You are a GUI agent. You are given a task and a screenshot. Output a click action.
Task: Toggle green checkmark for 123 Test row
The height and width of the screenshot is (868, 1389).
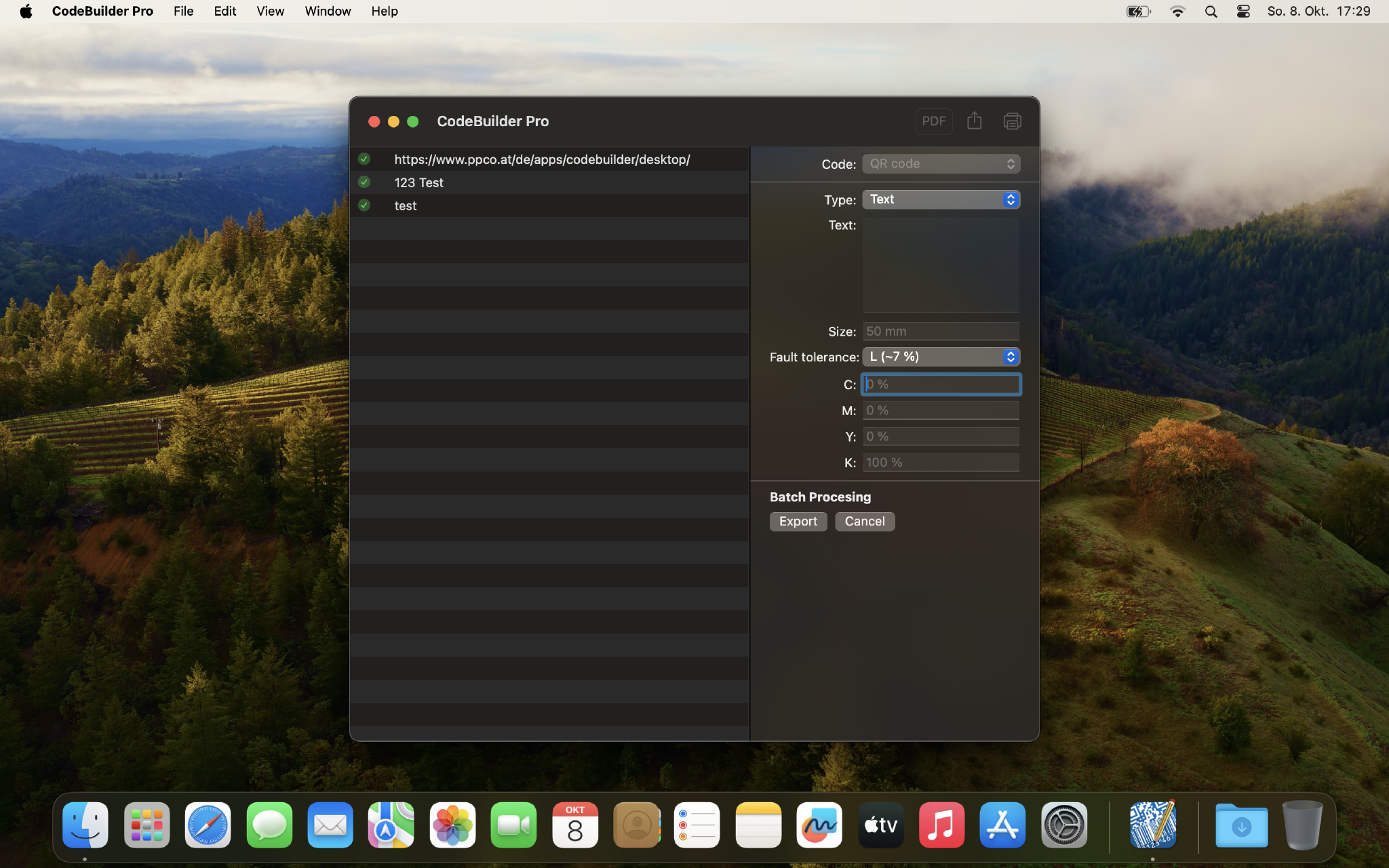click(x=364, y=182)
